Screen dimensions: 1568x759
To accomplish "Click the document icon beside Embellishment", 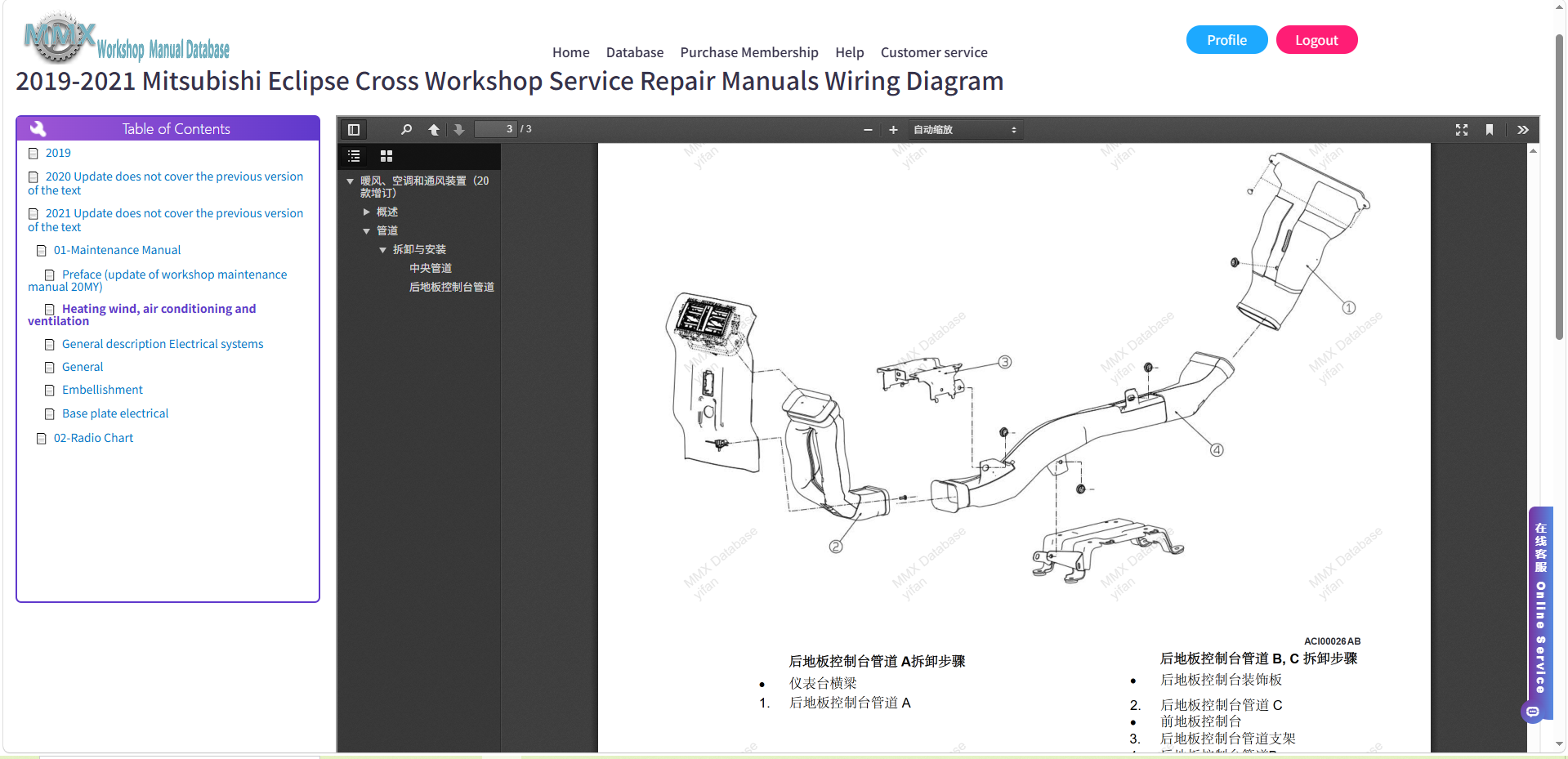I will (x=50, y=391).
